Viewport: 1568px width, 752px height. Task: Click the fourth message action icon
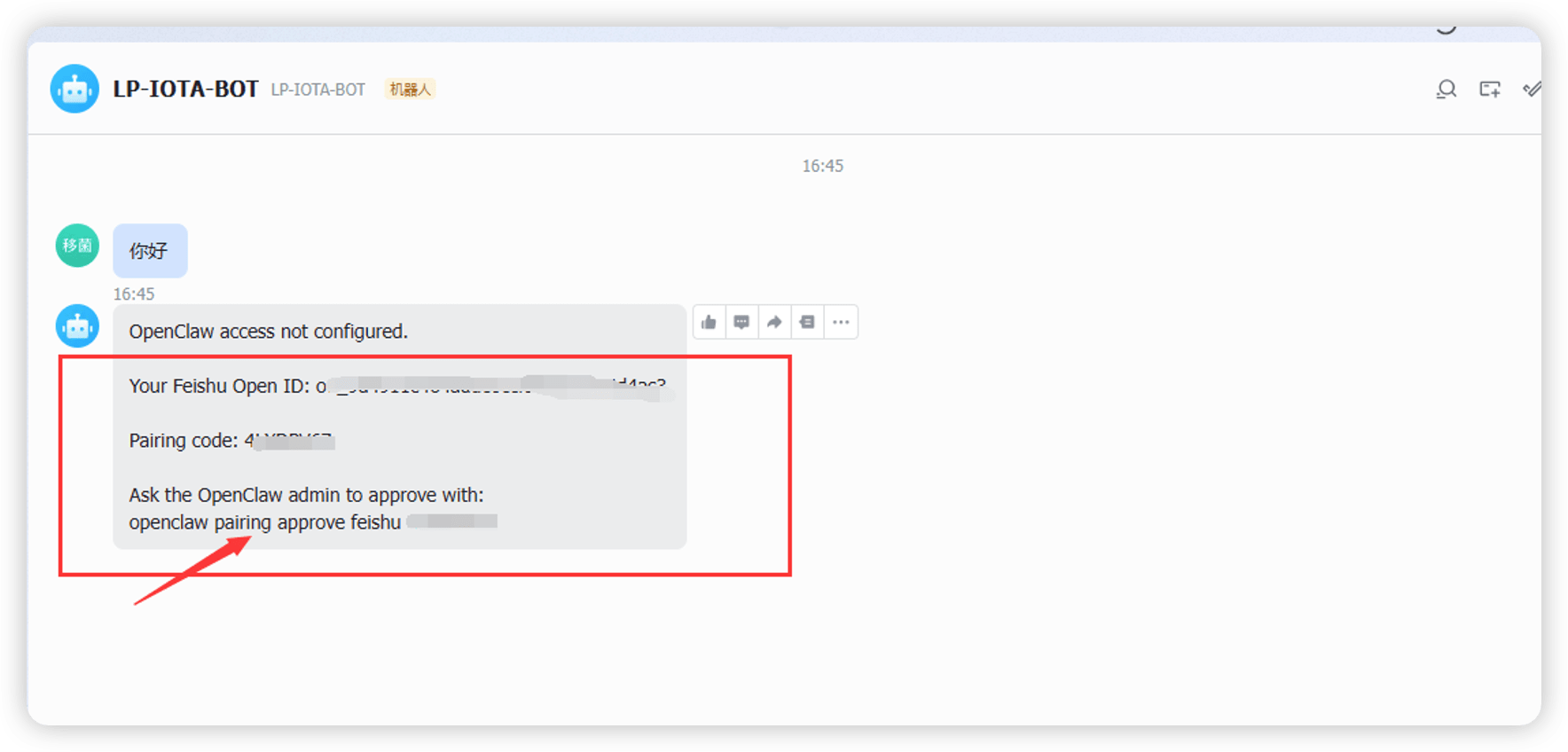point(807,322)
